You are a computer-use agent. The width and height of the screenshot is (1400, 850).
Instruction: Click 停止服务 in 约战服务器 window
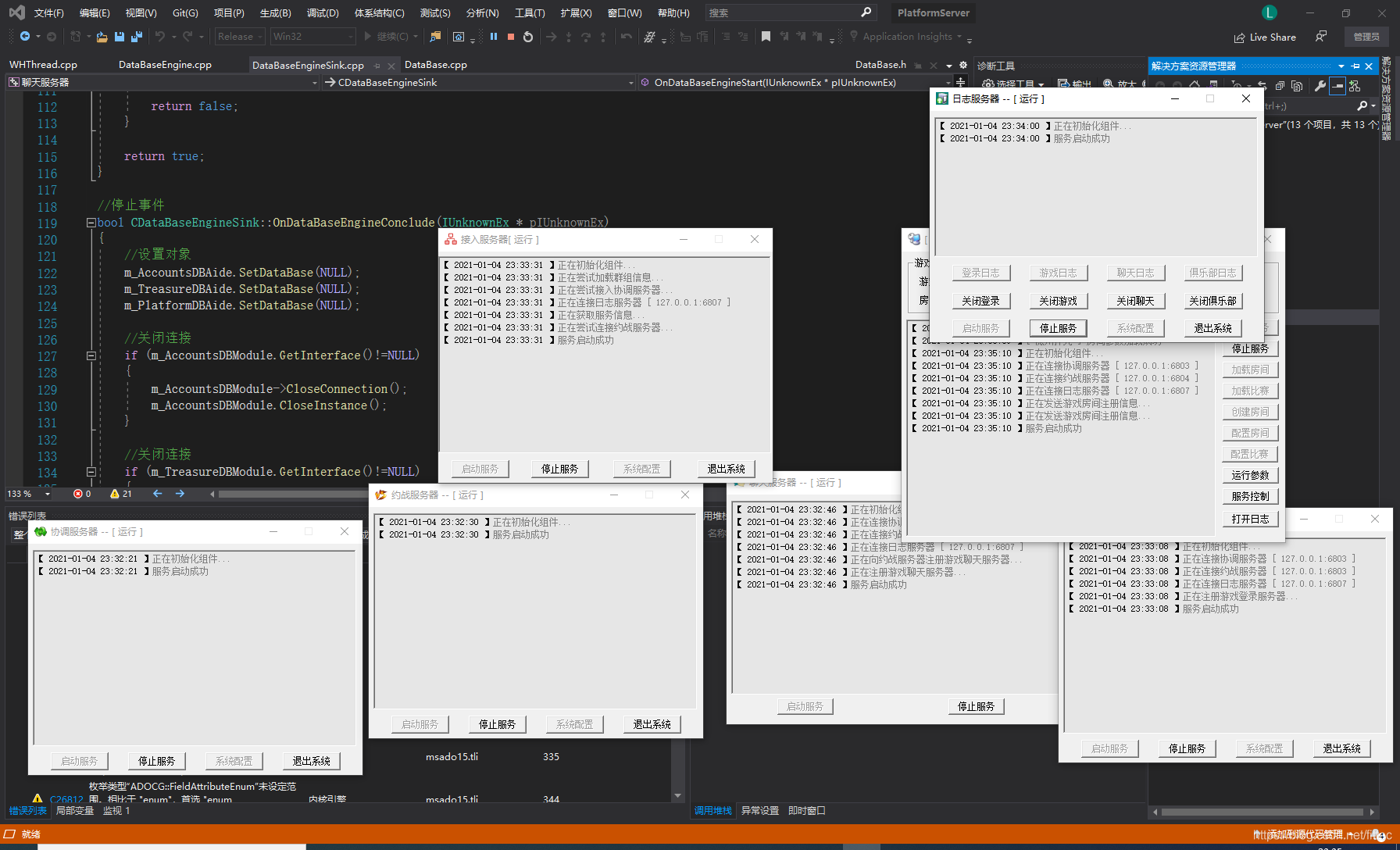click(x=497, y=724)
